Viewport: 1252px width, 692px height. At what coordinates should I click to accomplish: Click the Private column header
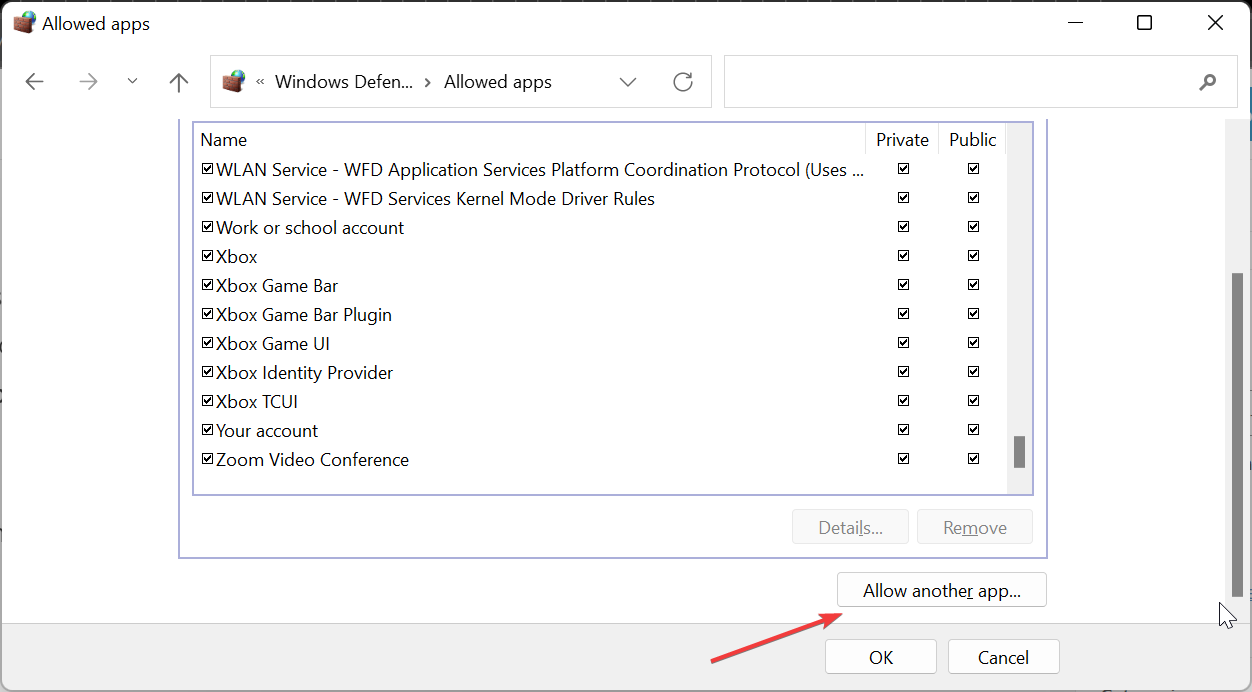(903, 140)
